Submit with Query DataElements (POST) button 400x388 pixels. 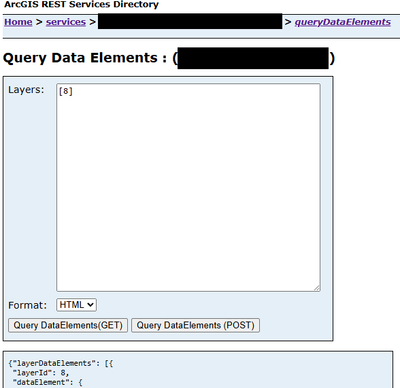[196, 325]
